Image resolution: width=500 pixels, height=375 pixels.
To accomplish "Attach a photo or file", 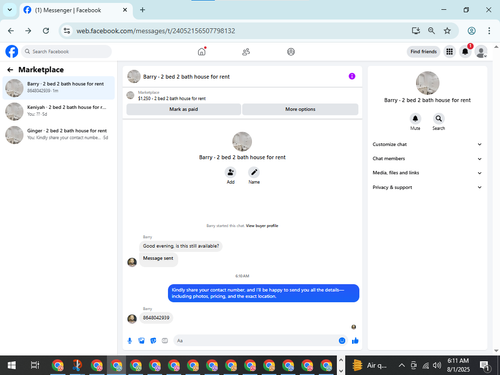I will point(141,341).
